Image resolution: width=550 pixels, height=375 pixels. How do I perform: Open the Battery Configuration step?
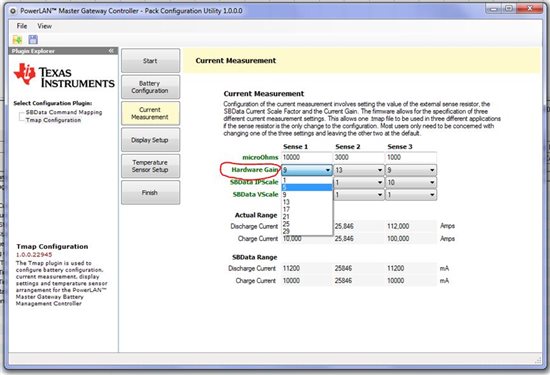pos(150,87)
